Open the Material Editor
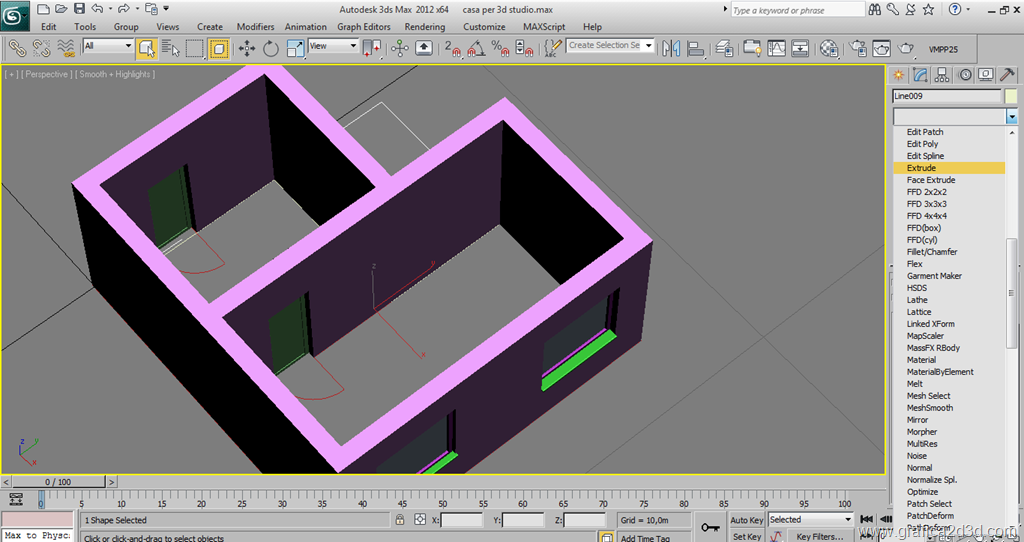The height and width of the screenshot is (542, 1024). (x=829, y=47)
